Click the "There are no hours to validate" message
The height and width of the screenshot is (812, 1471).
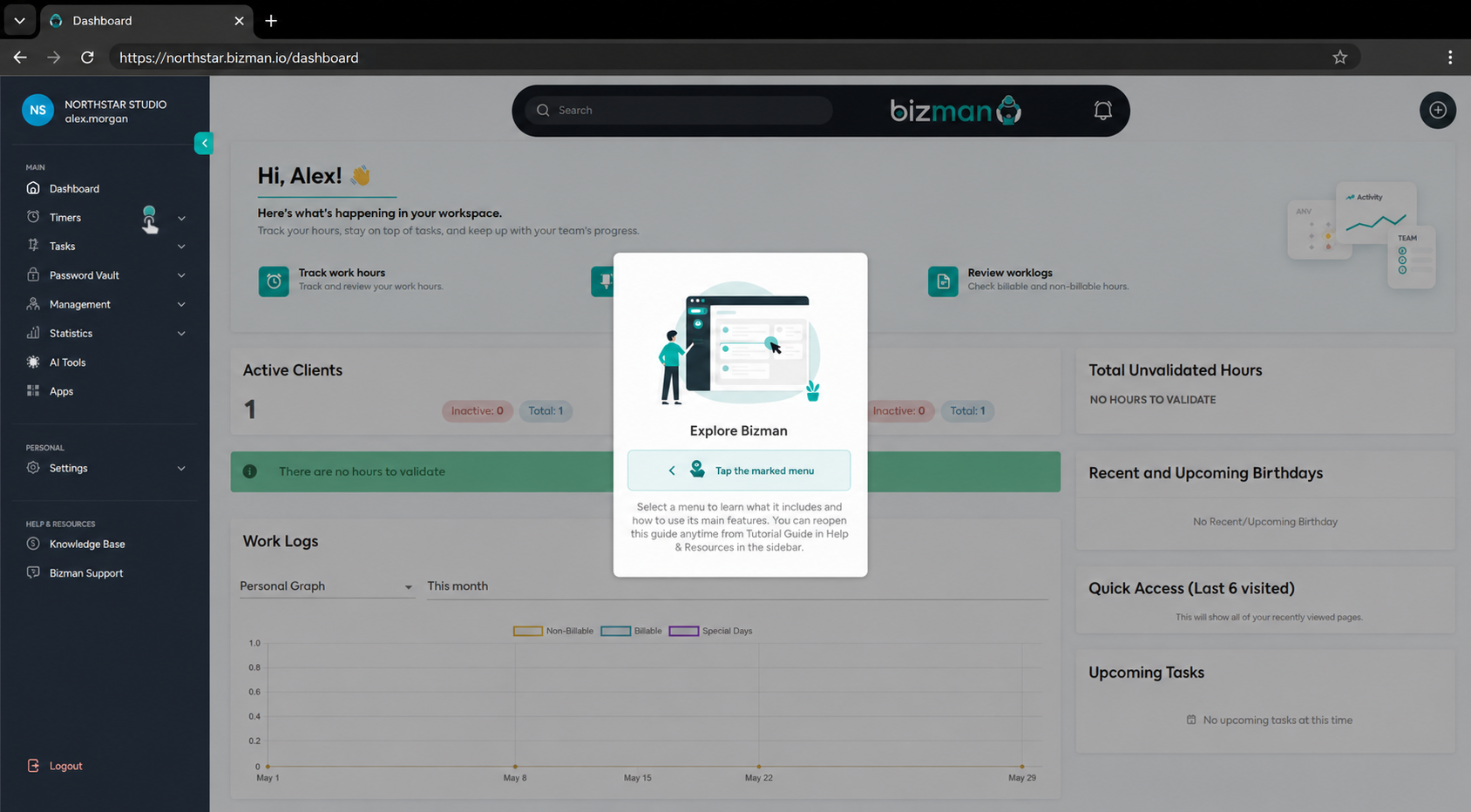pyautogui.click(x=362, y=471)
